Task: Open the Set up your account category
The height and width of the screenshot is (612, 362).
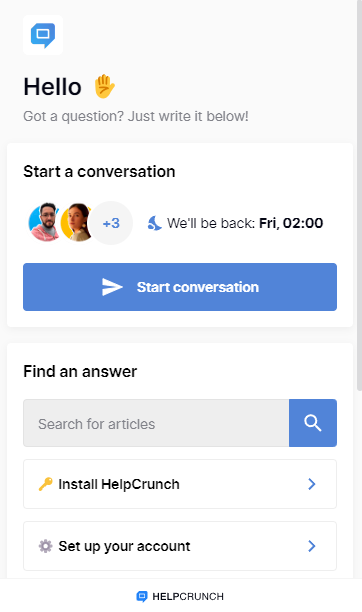Action: [180, 546]
